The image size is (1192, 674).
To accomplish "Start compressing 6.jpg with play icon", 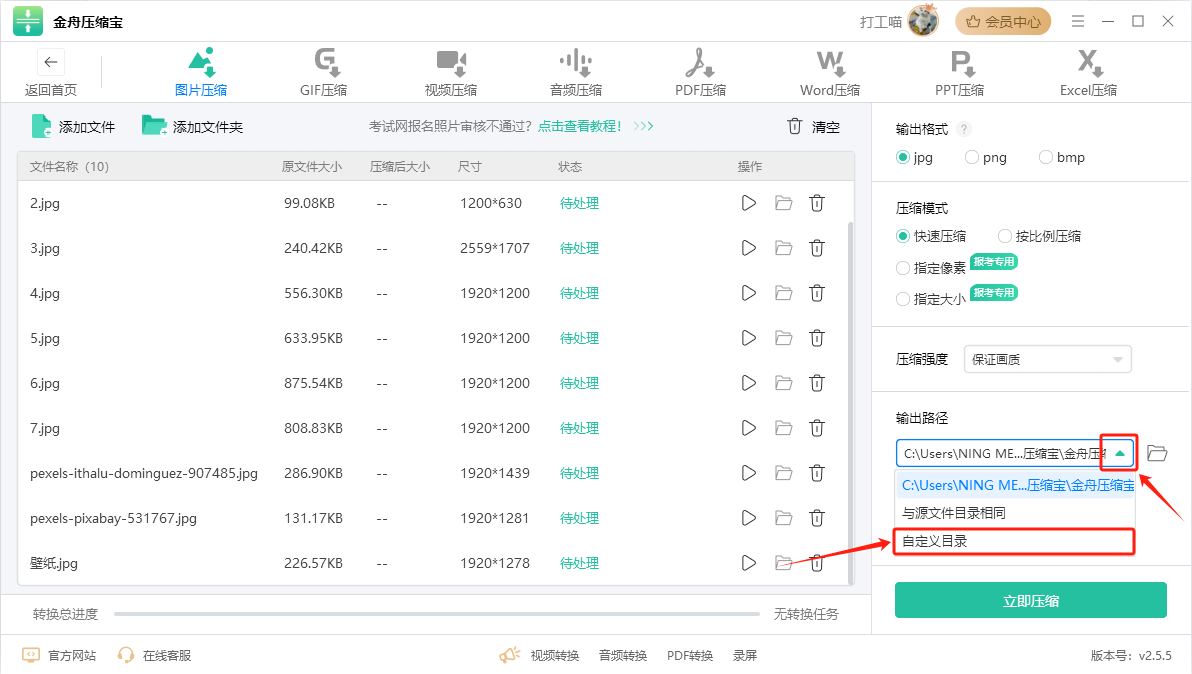I will 749,383.
